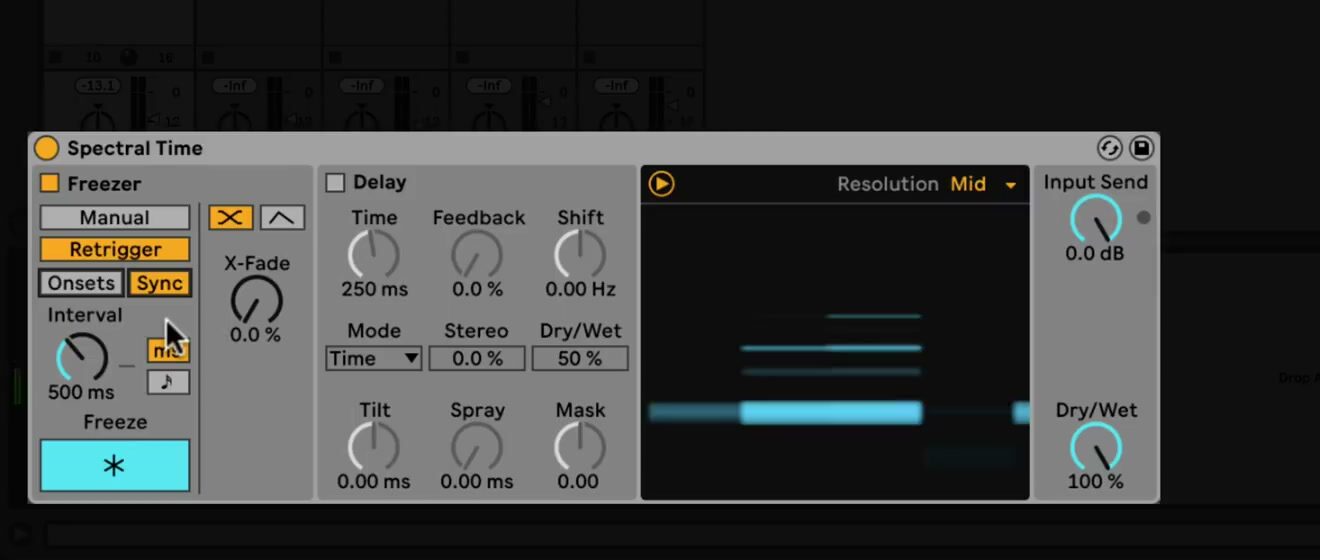Viewport: 1320px width, 560px height.
Task: Click the delay Time knob
Action: coord(373,254)
